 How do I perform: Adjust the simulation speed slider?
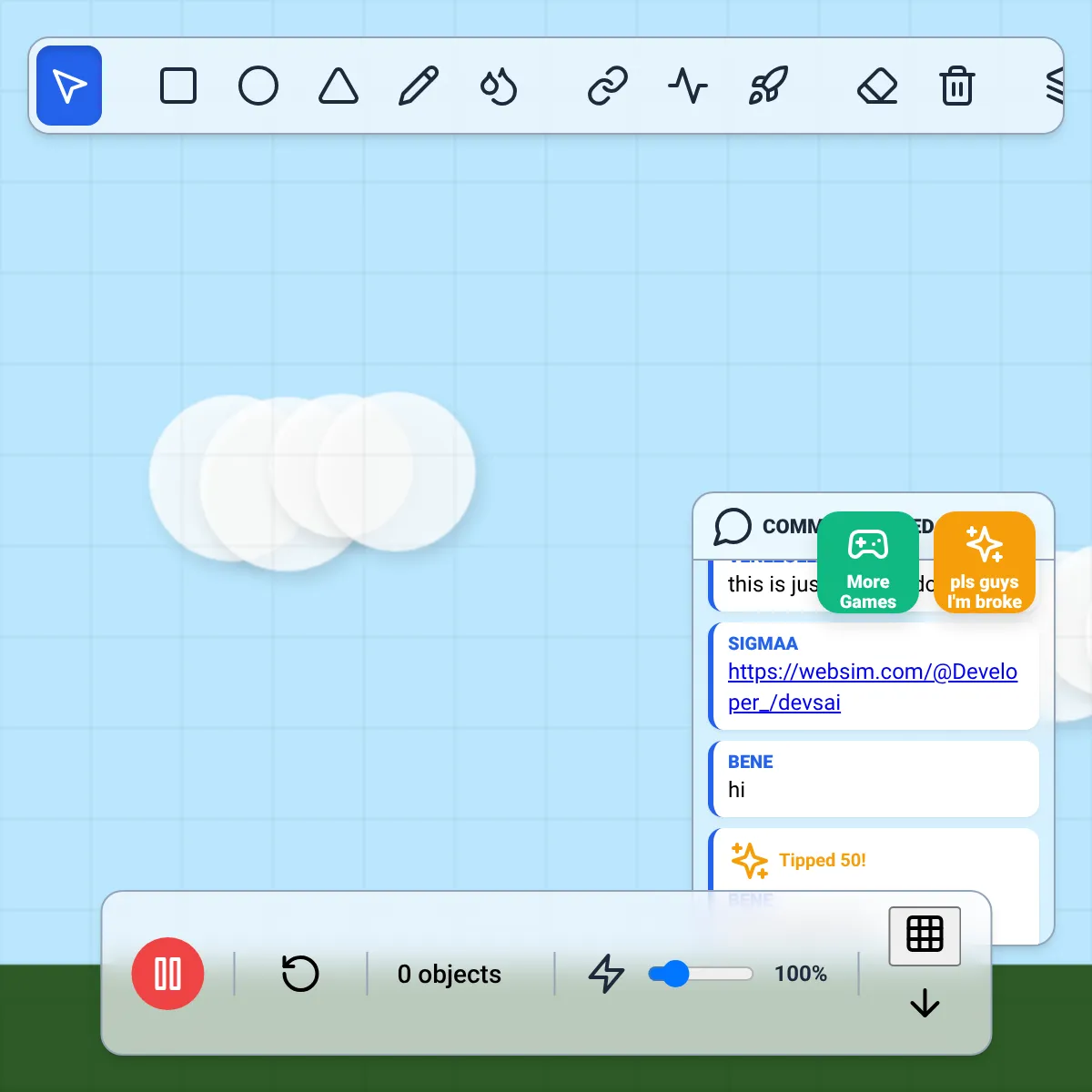click(701, 974)
